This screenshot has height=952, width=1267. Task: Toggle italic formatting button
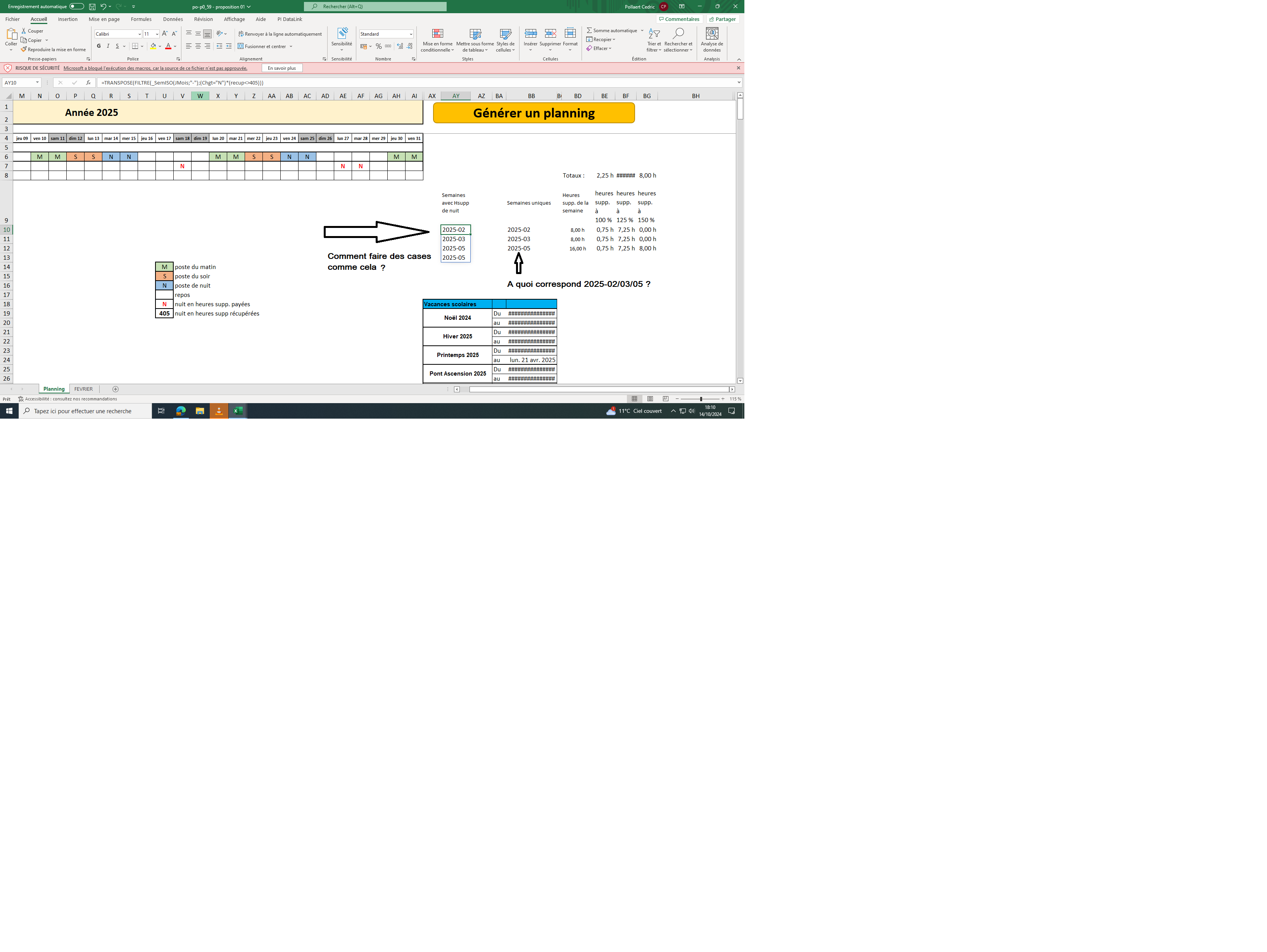click(108, 46)
